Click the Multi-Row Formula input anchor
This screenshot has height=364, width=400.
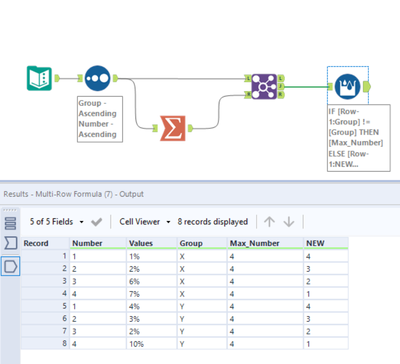pos(330,87)
